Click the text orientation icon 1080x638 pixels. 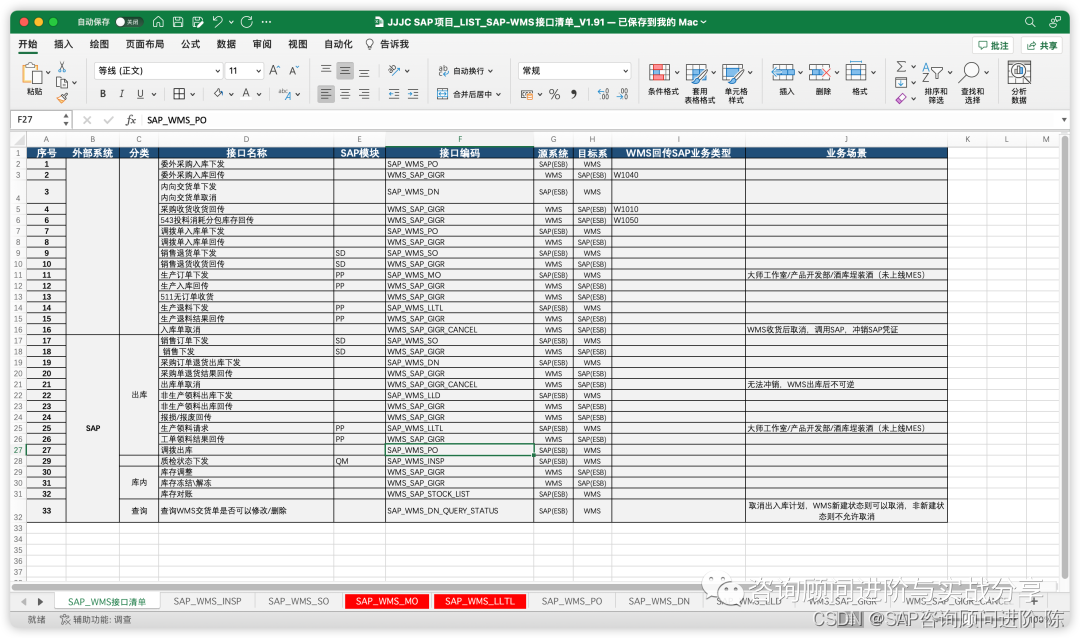tap(394, 70)
